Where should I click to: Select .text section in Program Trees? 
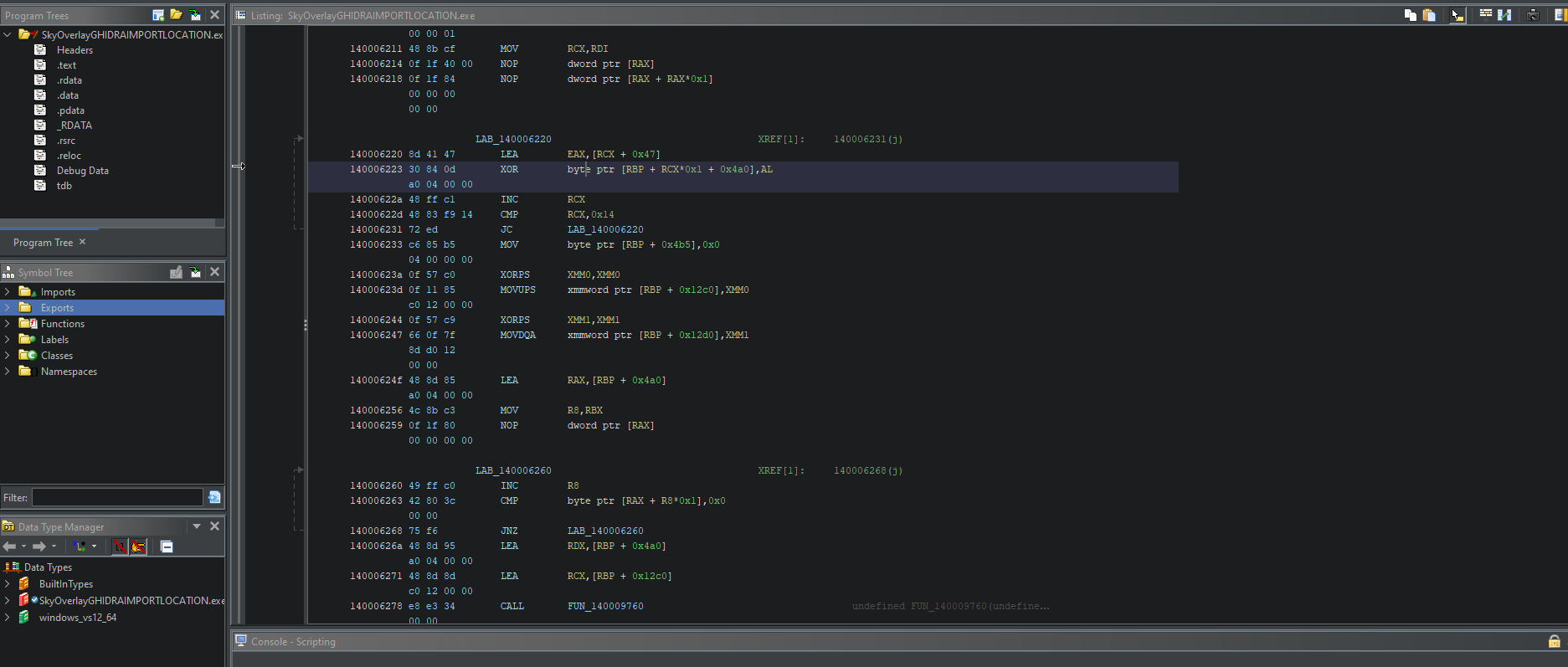pos(66,65)
